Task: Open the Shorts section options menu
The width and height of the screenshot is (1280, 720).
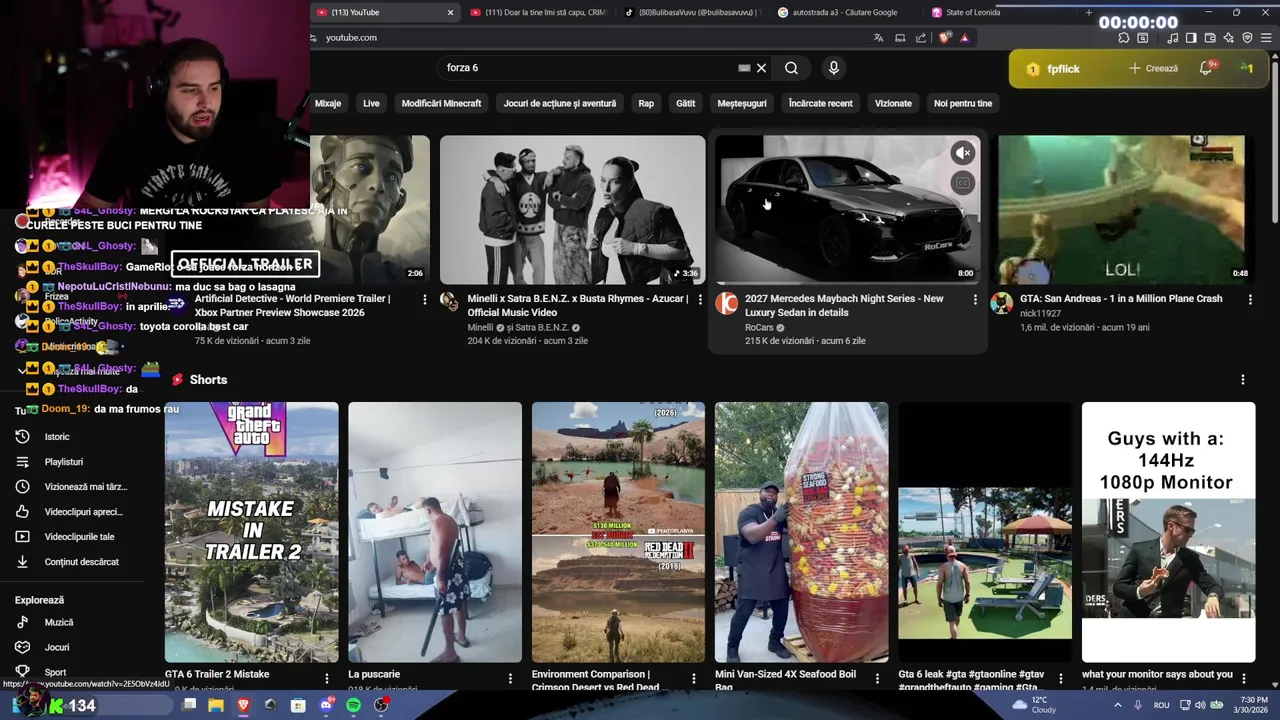Action: pyautogui.click(x=1243, y=380)
